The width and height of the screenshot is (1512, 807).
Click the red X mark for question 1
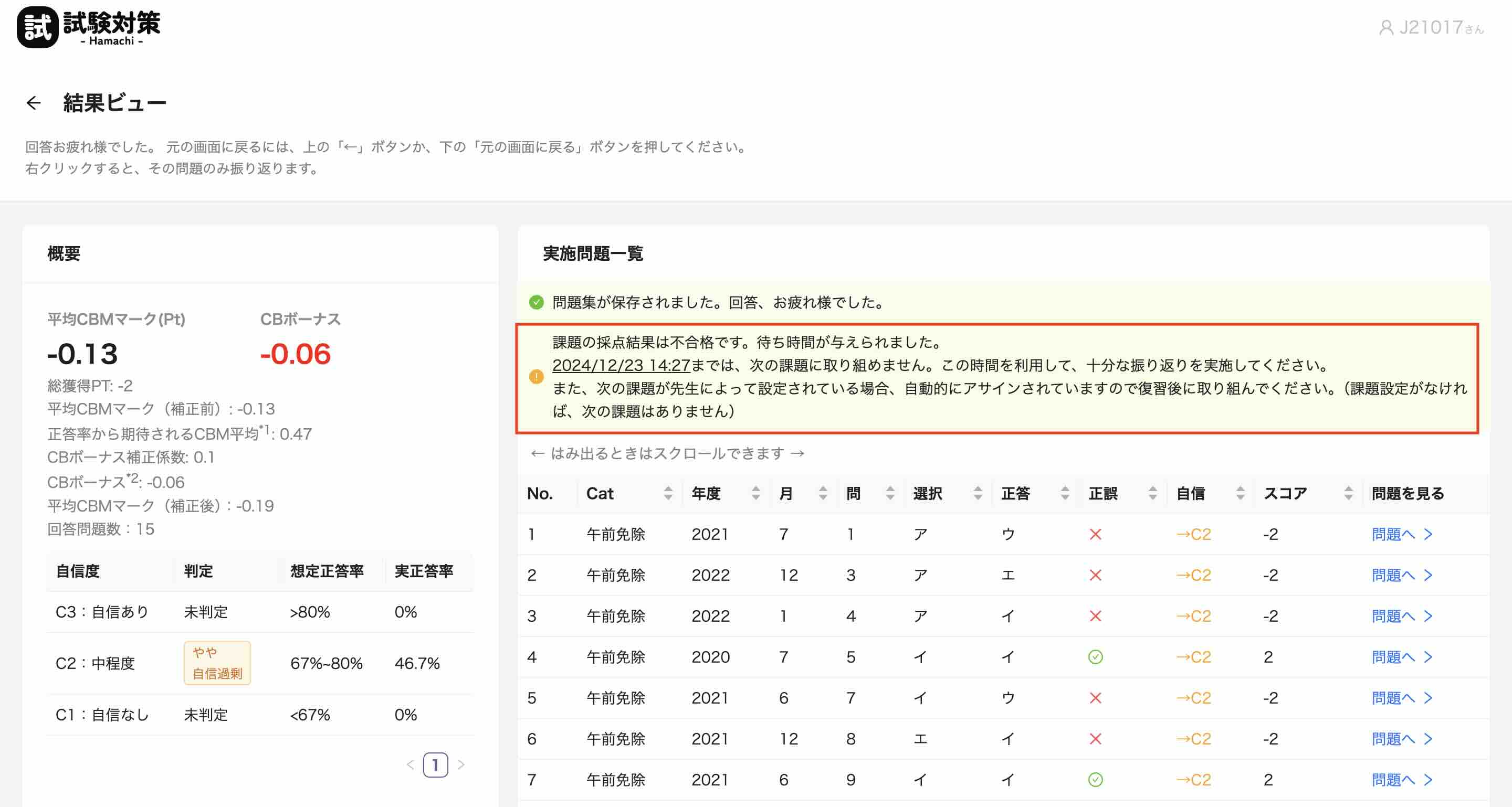[x=1095, y=534]
